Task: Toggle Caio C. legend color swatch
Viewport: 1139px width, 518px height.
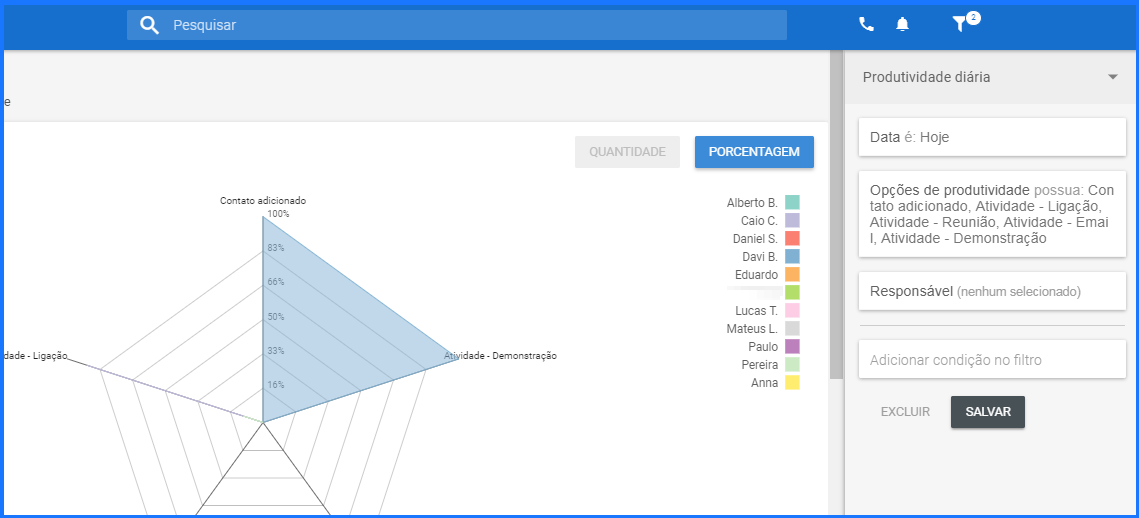Action: [793, 220]
